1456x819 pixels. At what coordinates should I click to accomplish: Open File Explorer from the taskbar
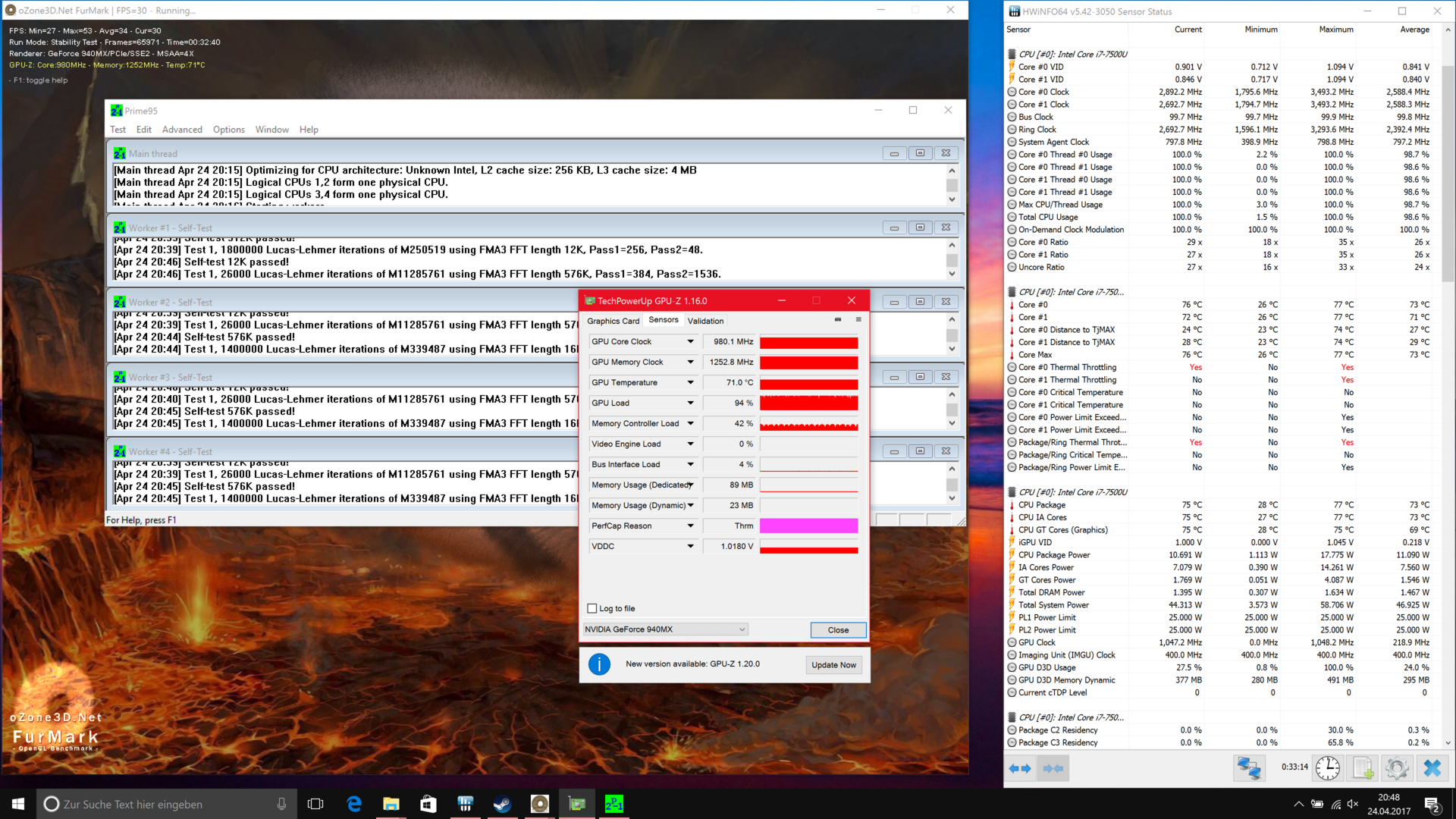(391, 804)
